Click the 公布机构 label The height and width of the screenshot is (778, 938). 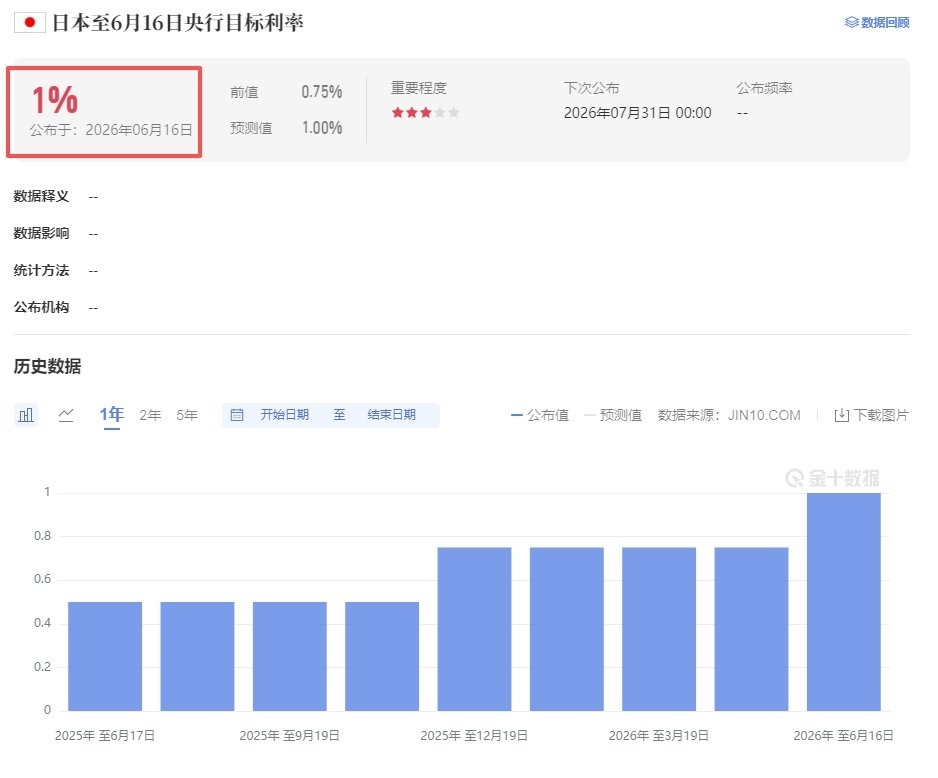coord(41,307)
